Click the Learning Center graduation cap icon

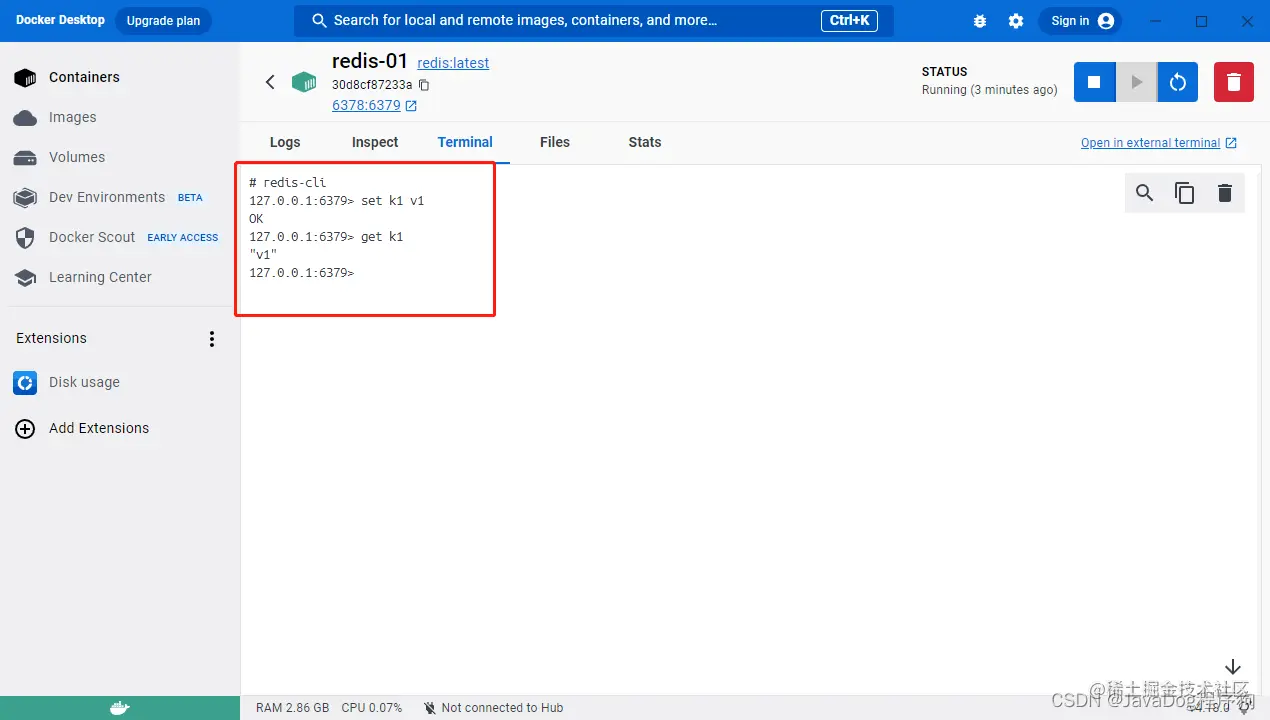pyautogui.click(x=25, y=278)
